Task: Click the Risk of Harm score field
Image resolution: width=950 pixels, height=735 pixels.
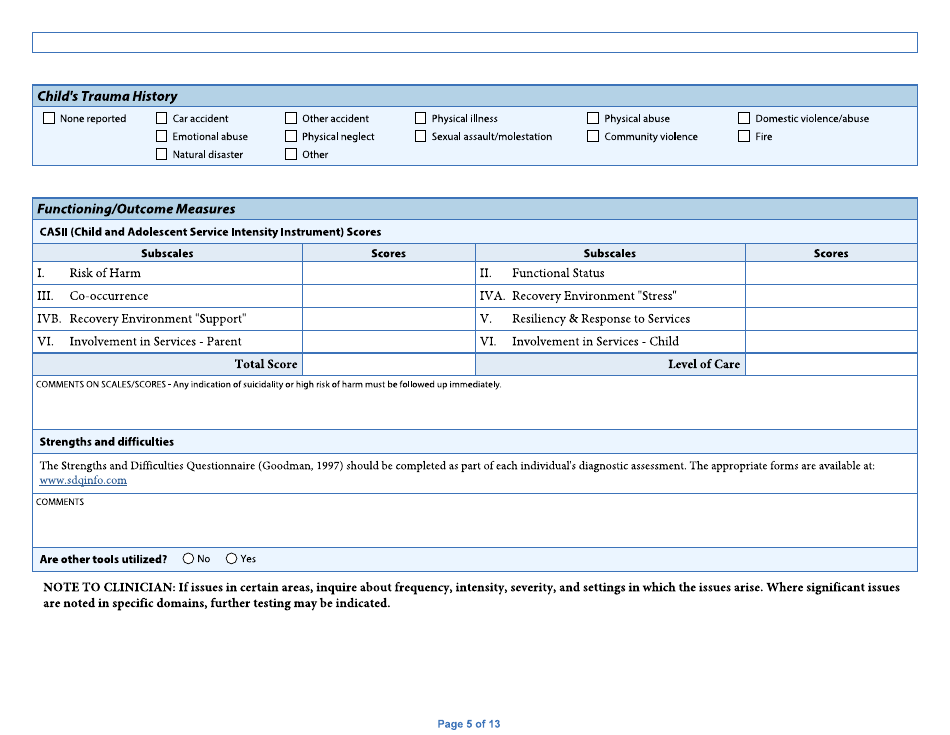Action: coord(388,274)
